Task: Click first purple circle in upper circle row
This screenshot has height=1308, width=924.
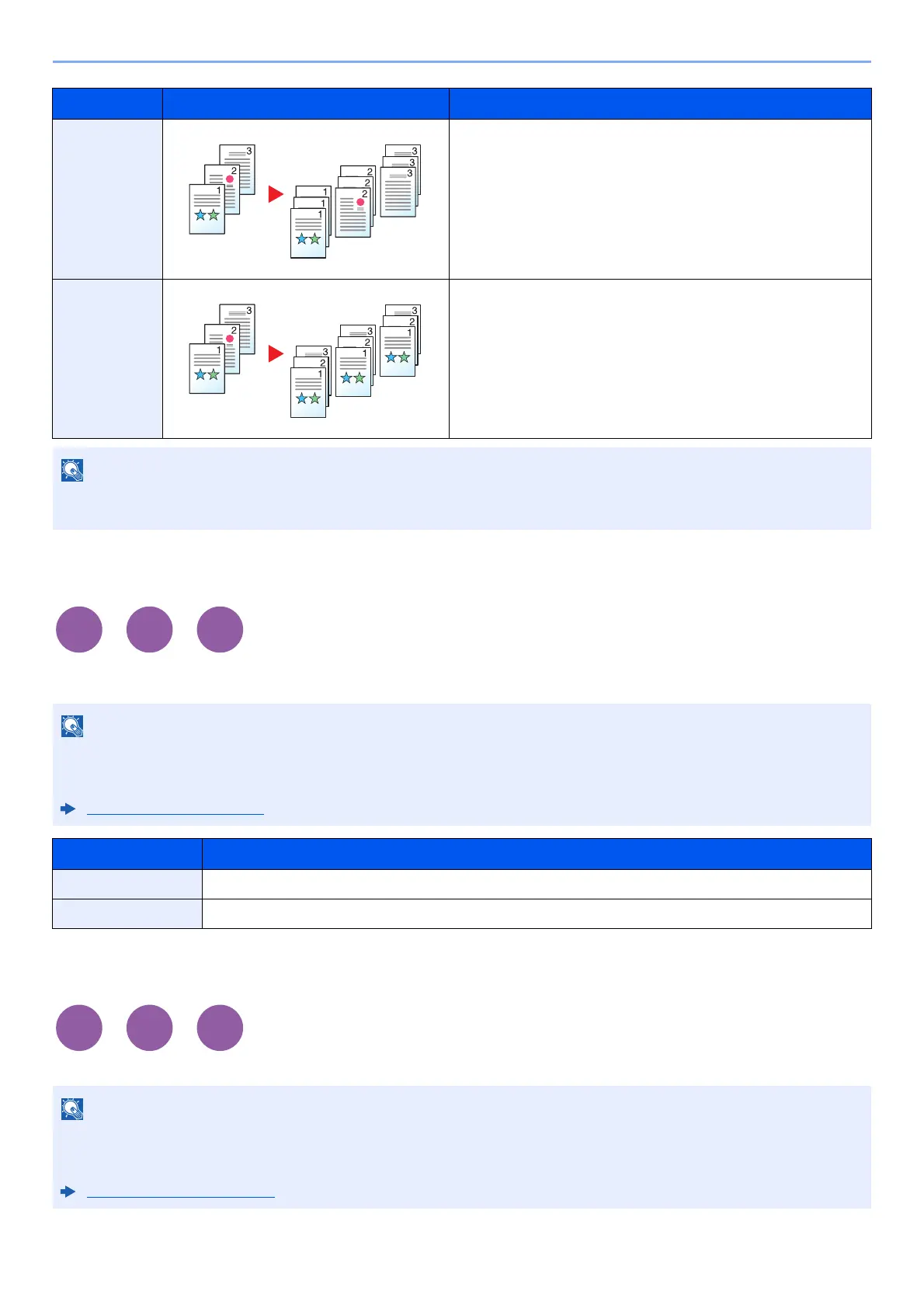Action: pos(79,629)
